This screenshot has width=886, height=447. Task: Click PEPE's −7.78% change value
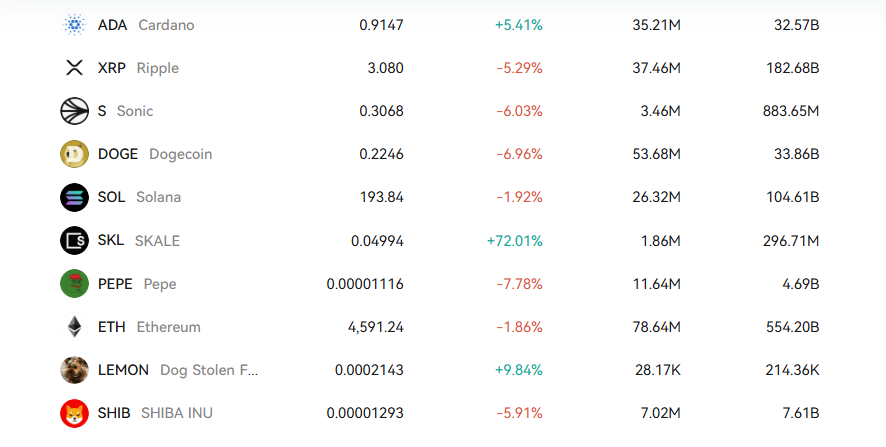click(519, 284)
